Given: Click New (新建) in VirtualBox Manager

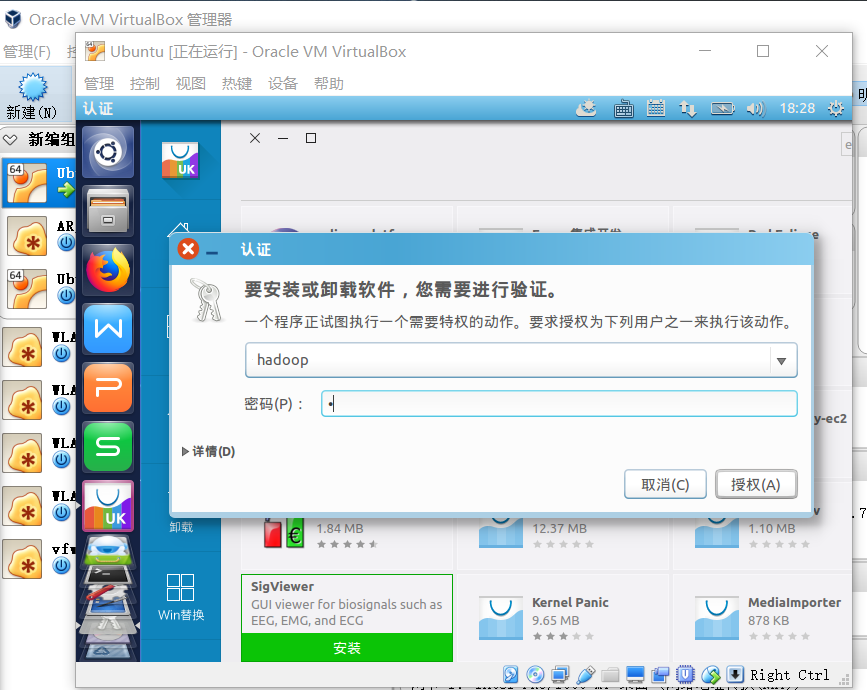Looking at the screenshot, I should point(32,95).
